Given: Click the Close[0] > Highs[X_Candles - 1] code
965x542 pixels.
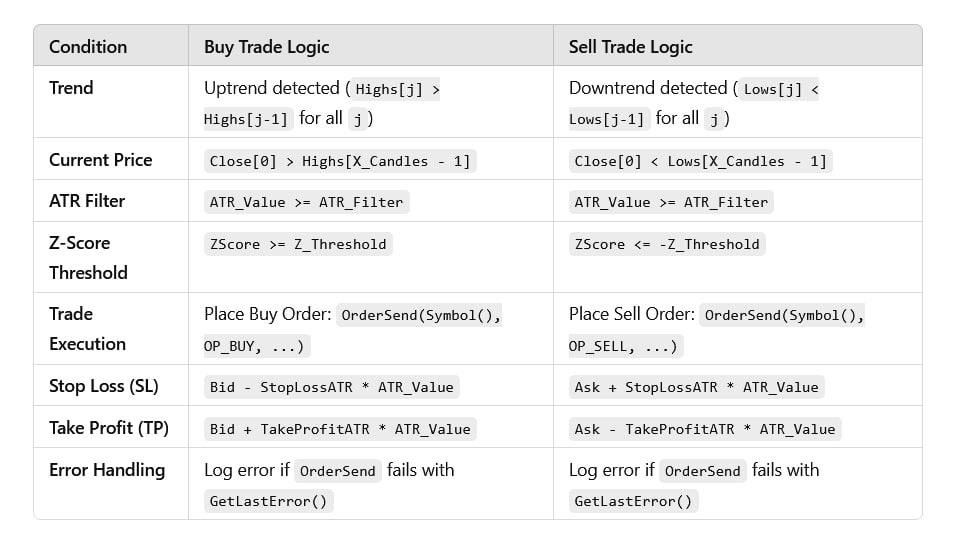Looking at the screenshot, I should [340, 161].
